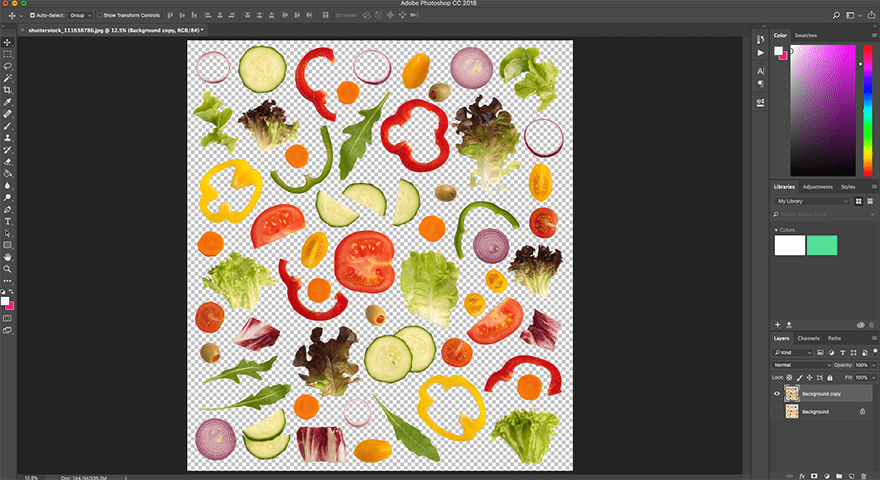The height and width of the screenshot is (480, 880).
Task: Click the green library color swatch
Action: tap(822, 245)
